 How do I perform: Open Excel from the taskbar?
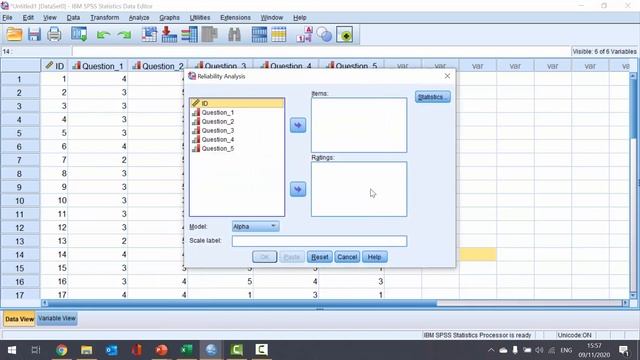[x=187, y=350]
